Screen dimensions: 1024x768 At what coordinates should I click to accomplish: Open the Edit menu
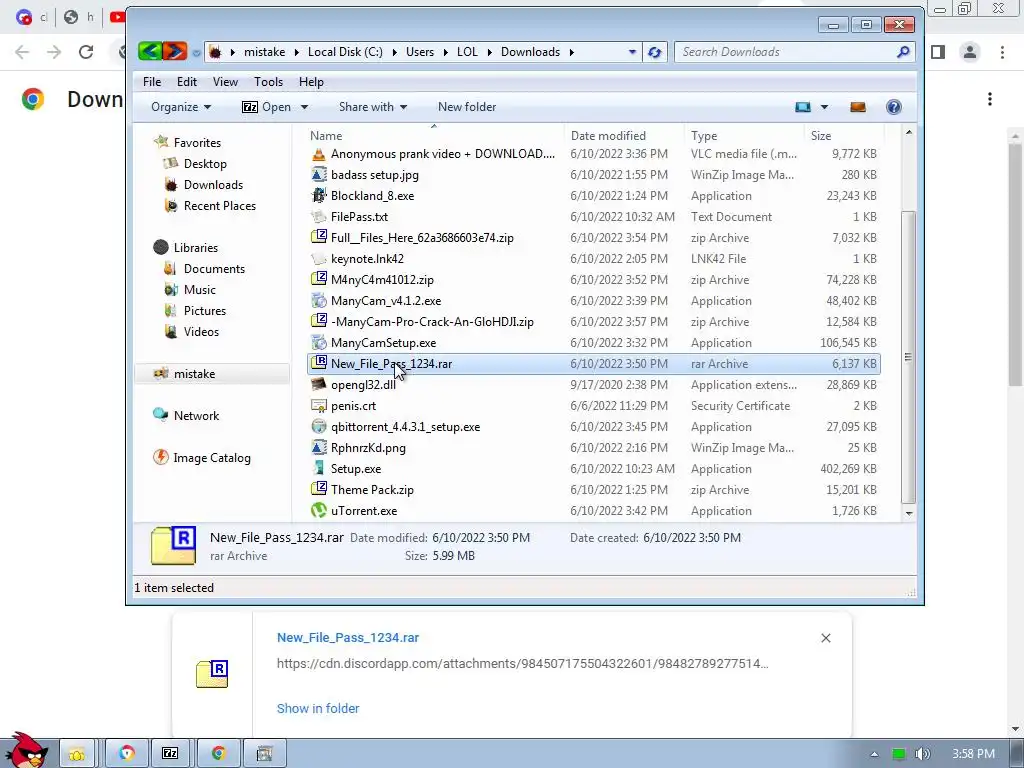point(187,82)
